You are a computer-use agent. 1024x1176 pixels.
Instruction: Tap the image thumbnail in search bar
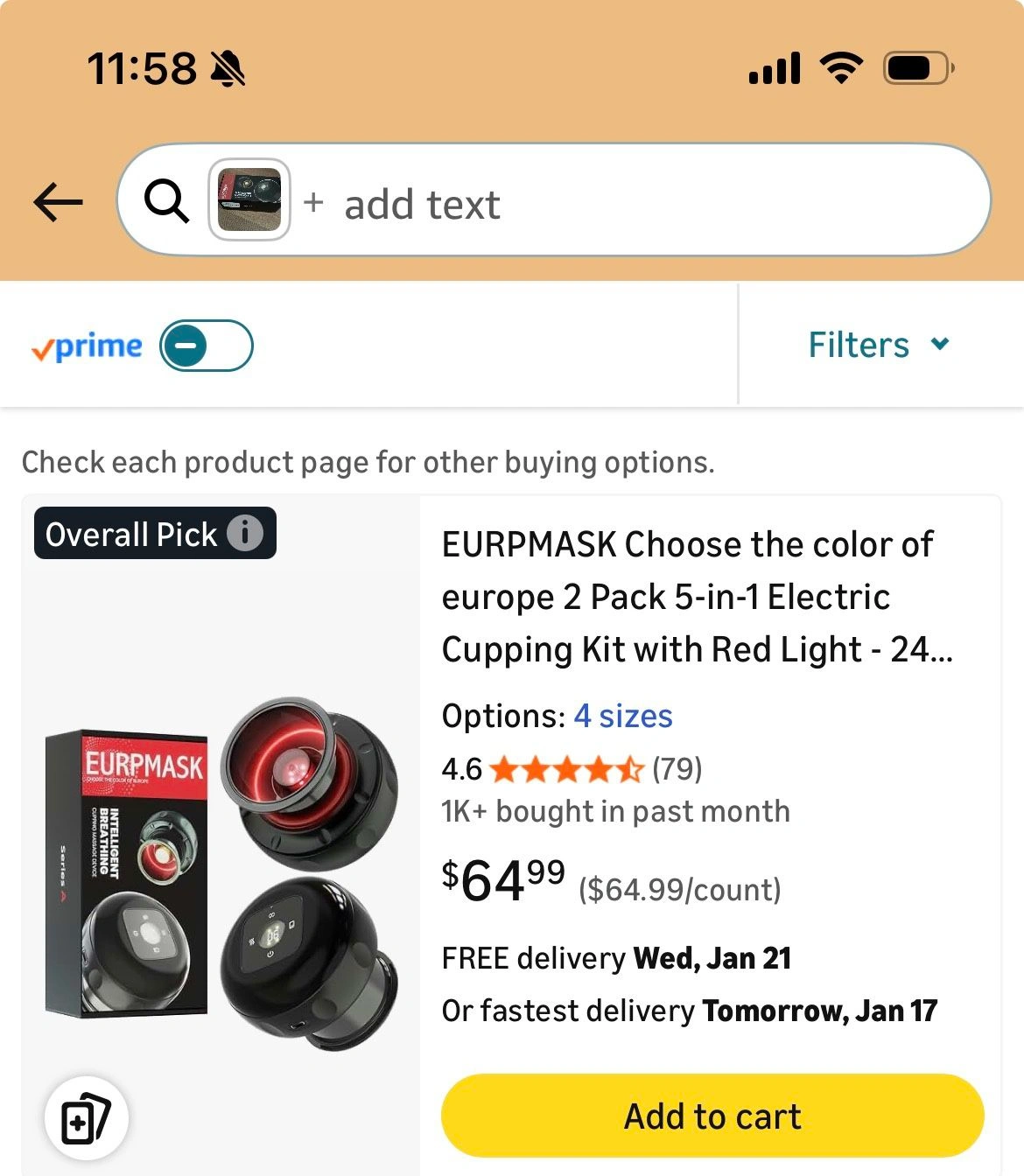click(249, 199)
